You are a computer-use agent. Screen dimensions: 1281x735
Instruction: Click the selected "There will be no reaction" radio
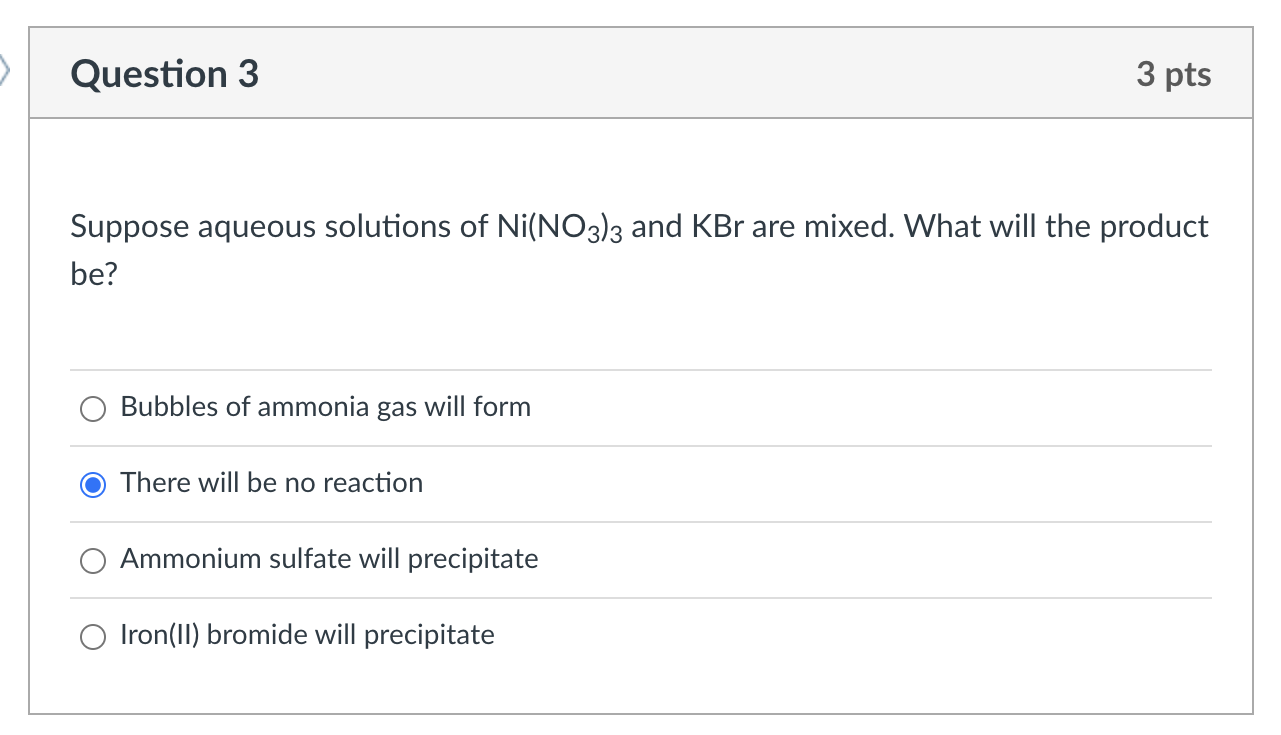click(x=93, y=485)
